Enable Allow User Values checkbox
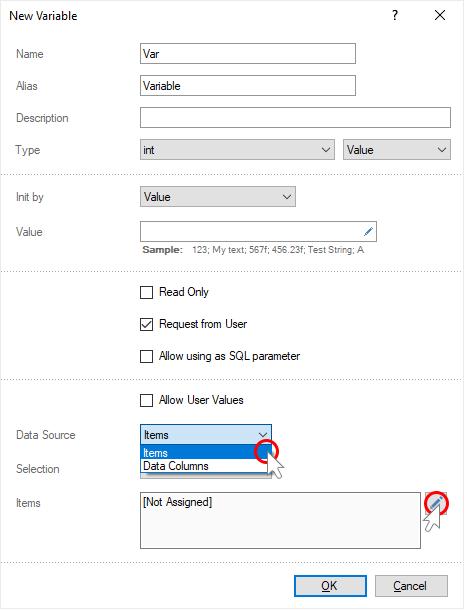The width and height of the screenshot is (464, 609). click(146, 400)
